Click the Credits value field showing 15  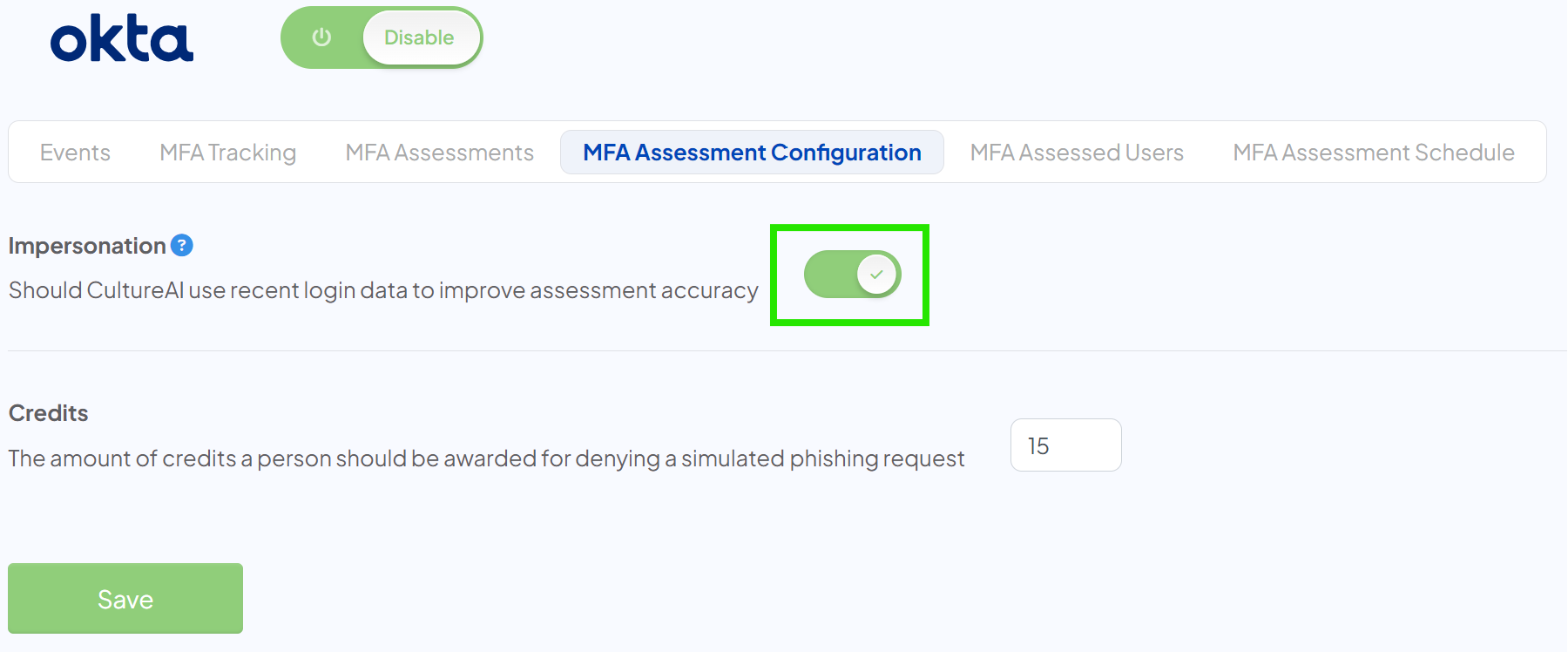1065,445
